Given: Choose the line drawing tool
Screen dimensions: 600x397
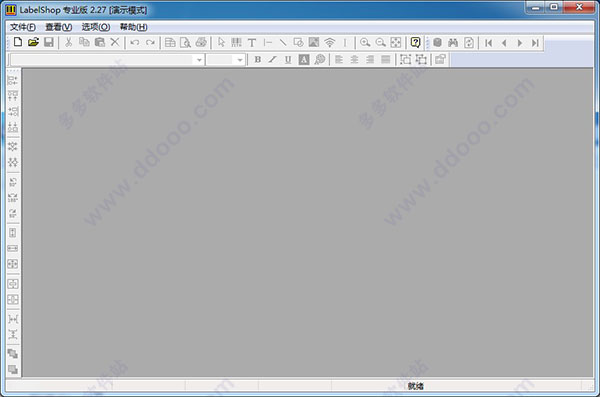Looking at the screenshot, I should point(283,42).
